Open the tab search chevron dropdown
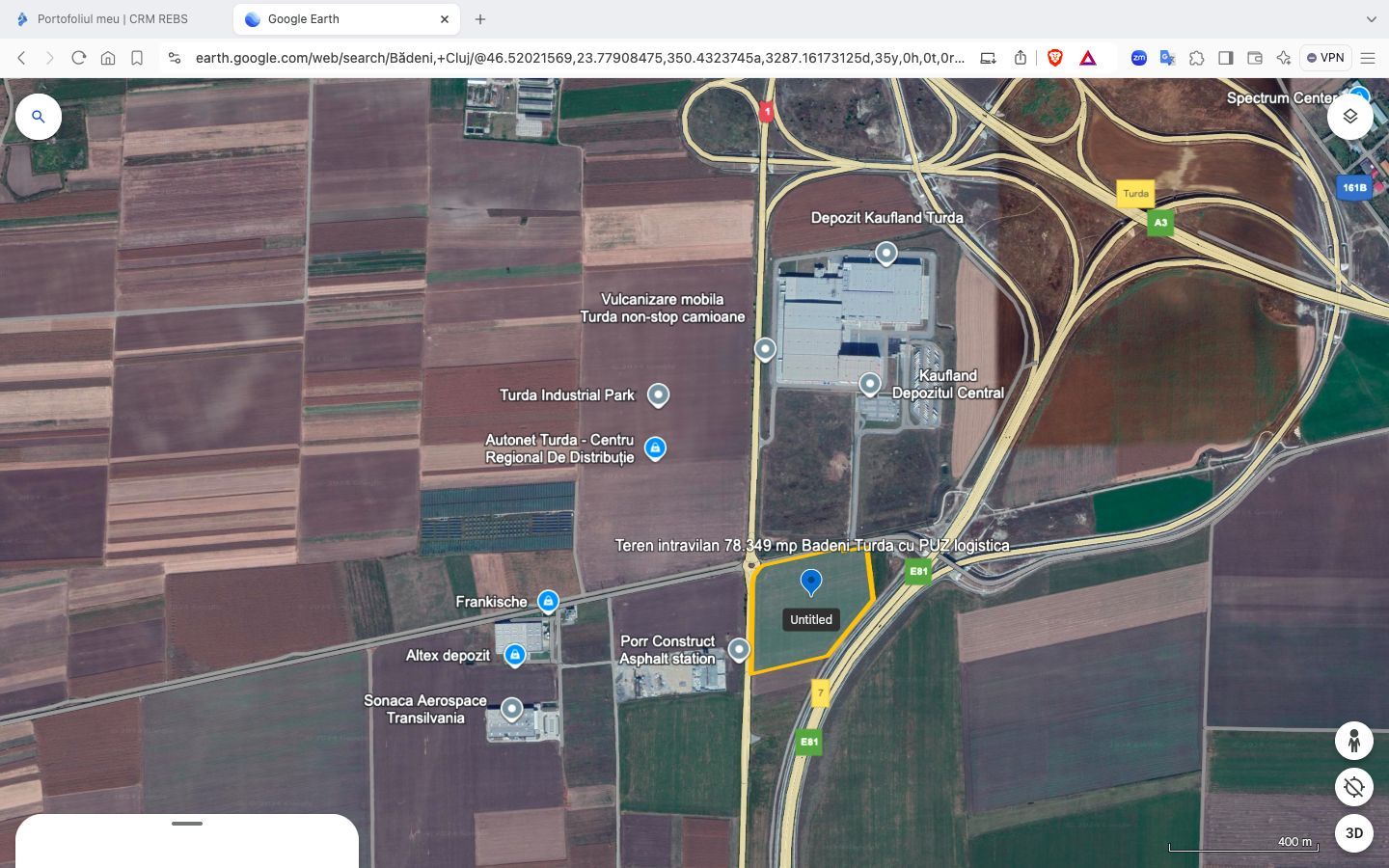The height and width of the screenshot is (868, 1389). coord(1372,18)
